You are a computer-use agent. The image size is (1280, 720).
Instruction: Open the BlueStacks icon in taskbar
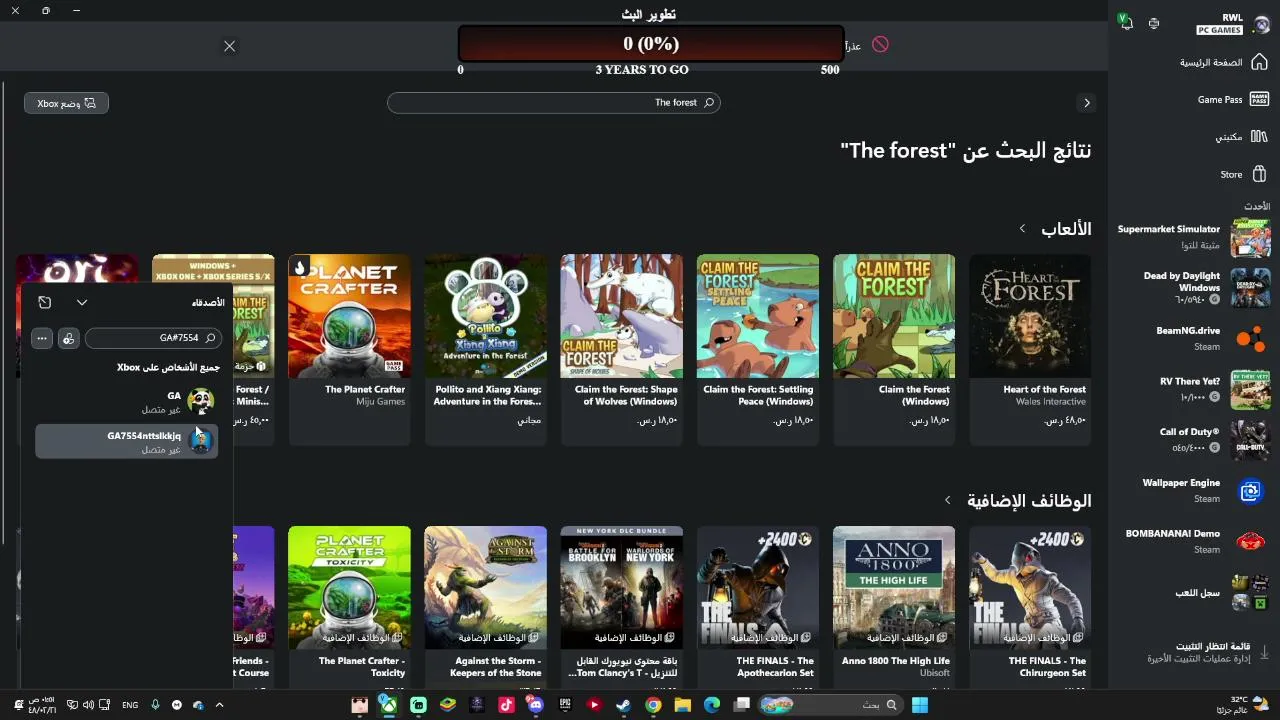click(447, 705)
